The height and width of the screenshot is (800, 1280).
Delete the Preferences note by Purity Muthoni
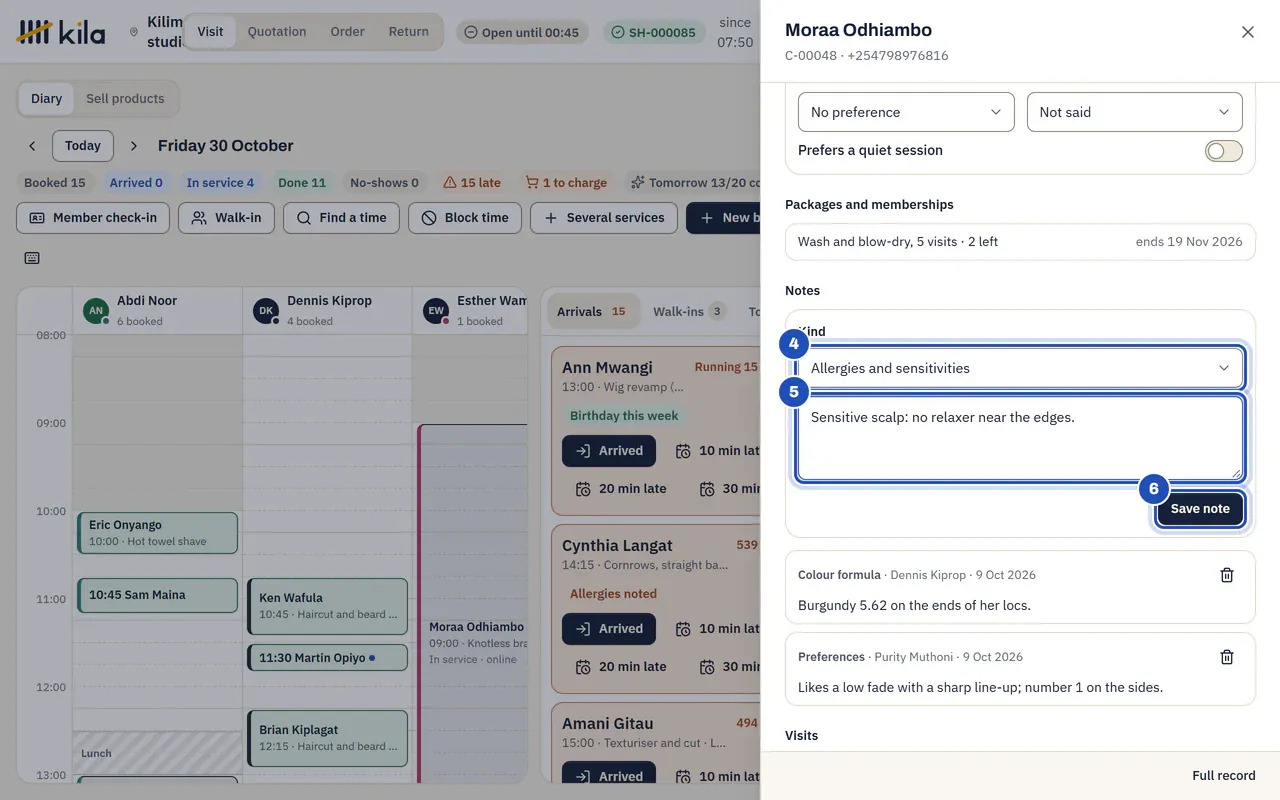tap(1227, 657)
